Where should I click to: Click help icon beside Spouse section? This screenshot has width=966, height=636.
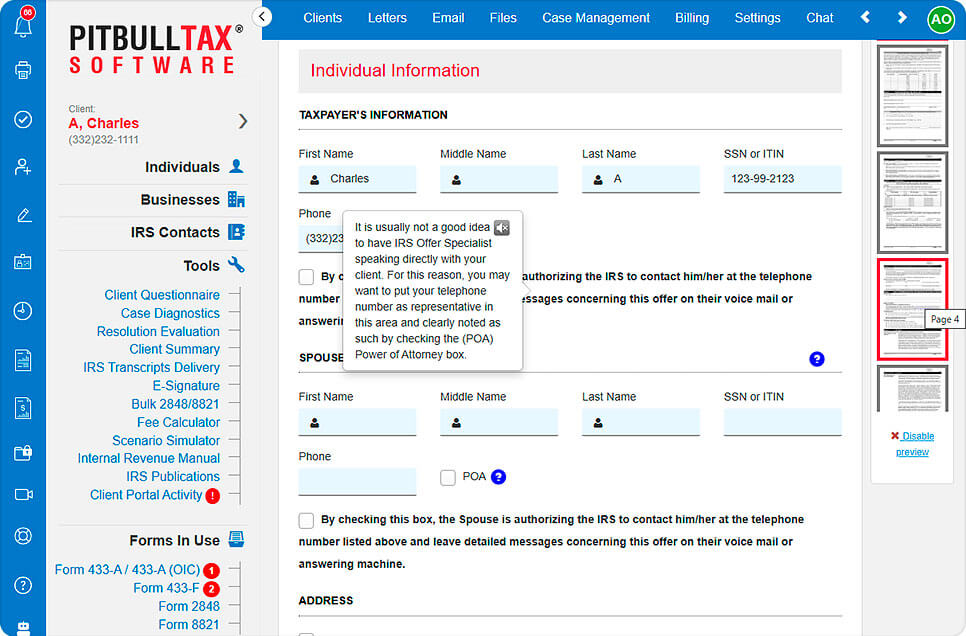pos(816,359)
